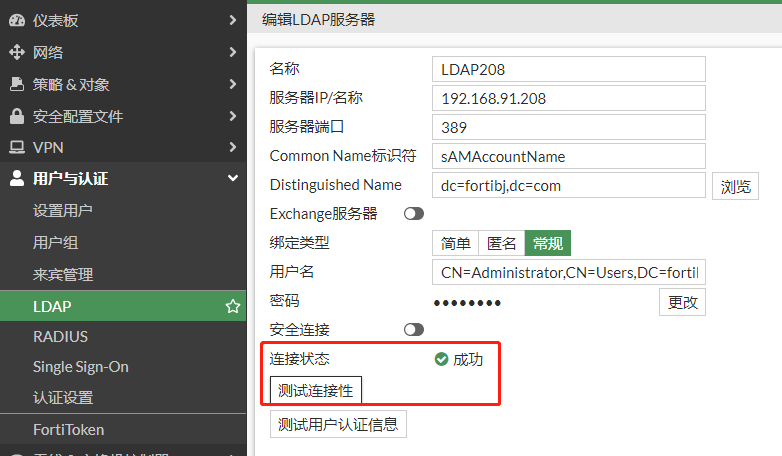Enable the Exchange服务器 toggle switch

click(413, 214)
